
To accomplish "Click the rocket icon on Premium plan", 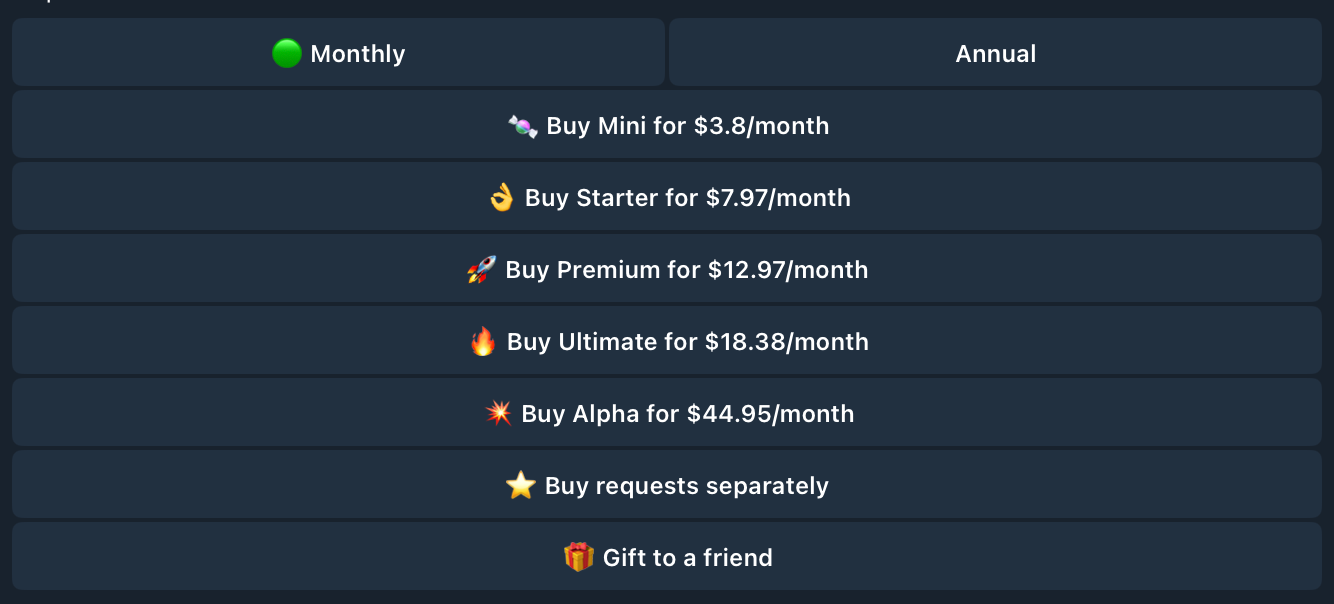I will click(x=482, y=270).
